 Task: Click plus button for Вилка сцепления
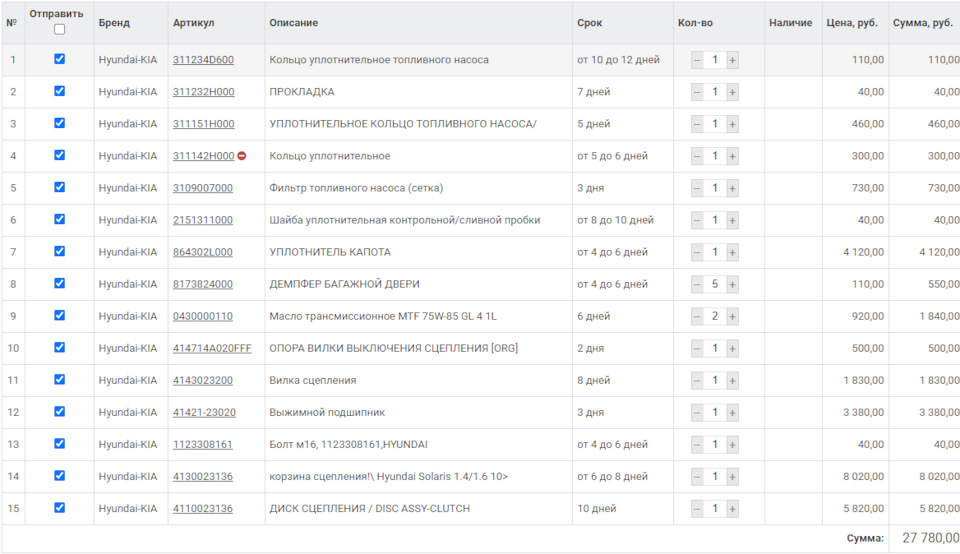click(x=732, y=380)
